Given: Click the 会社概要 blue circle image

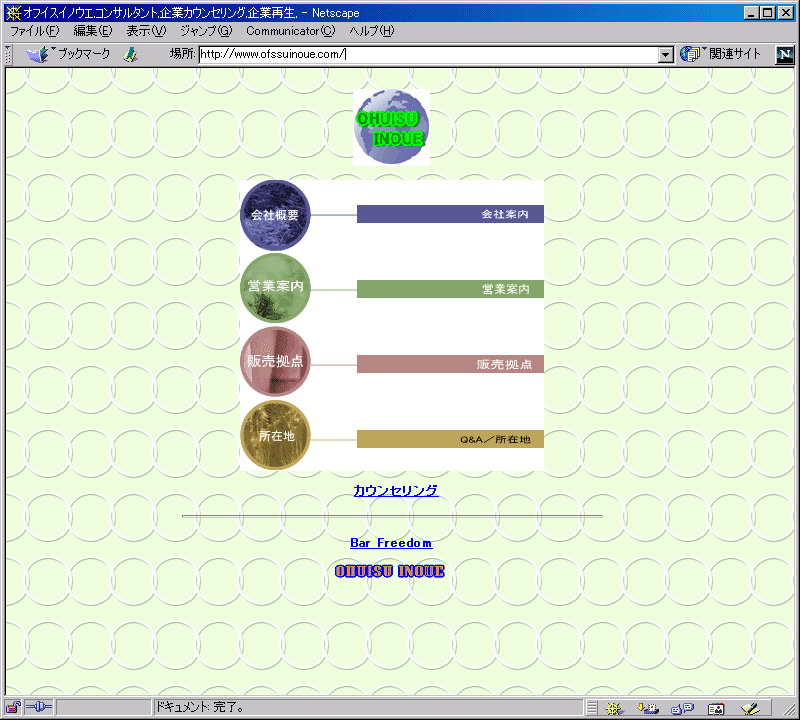Looking at the screenshot, I should 275,215.
